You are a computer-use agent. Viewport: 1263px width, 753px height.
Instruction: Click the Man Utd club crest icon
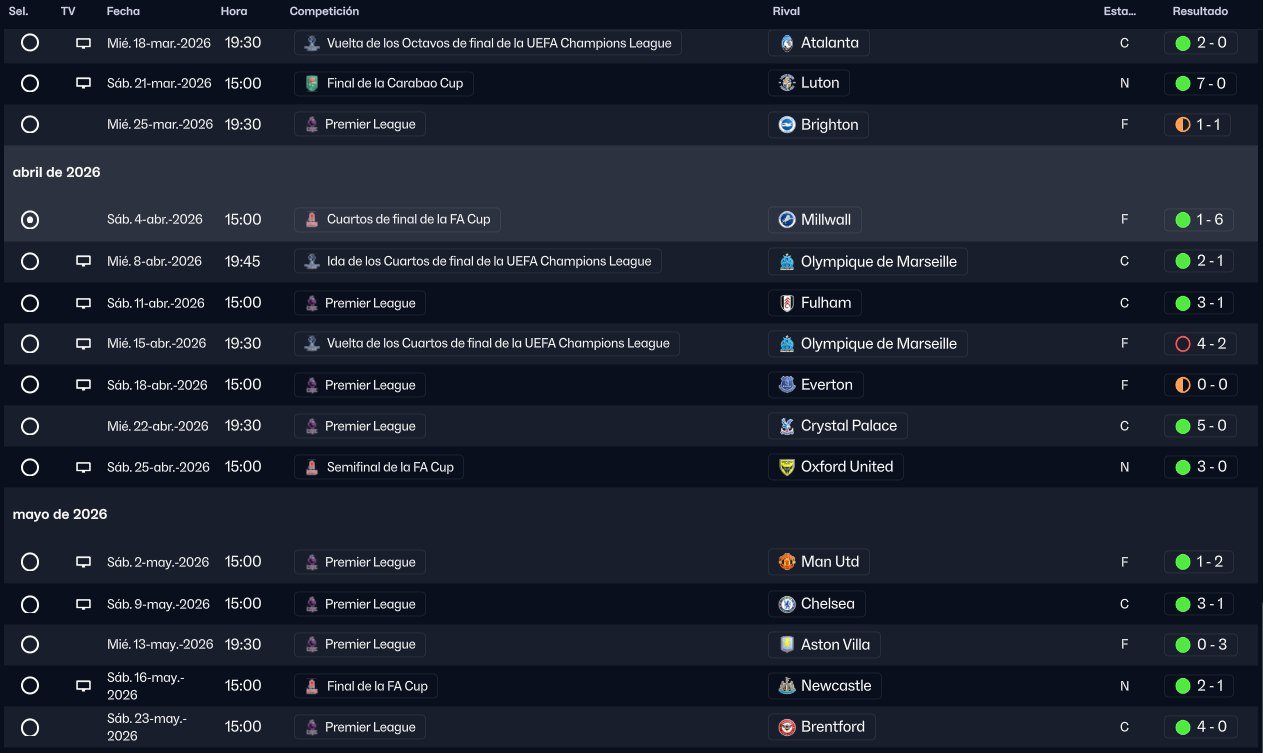[x=787, y=562]
